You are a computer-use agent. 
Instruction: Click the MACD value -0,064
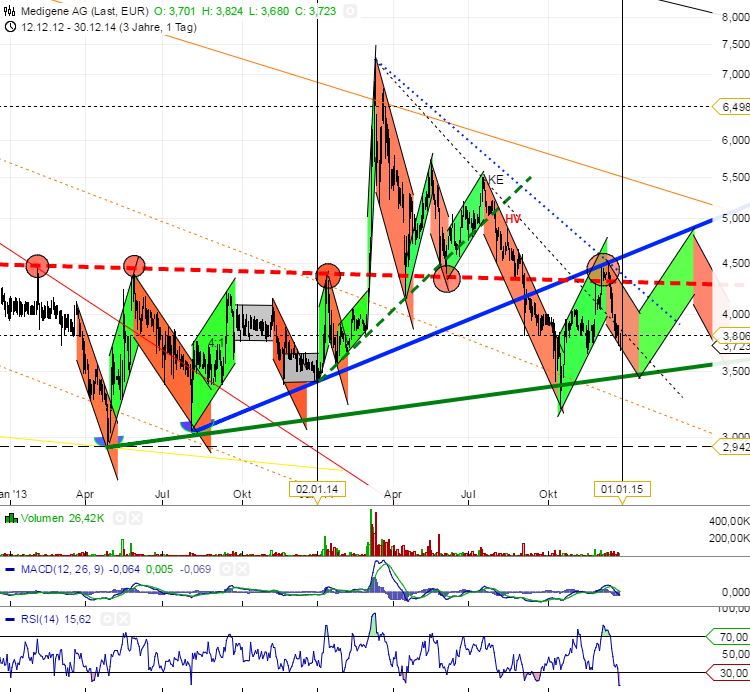[x=124, y=569]
